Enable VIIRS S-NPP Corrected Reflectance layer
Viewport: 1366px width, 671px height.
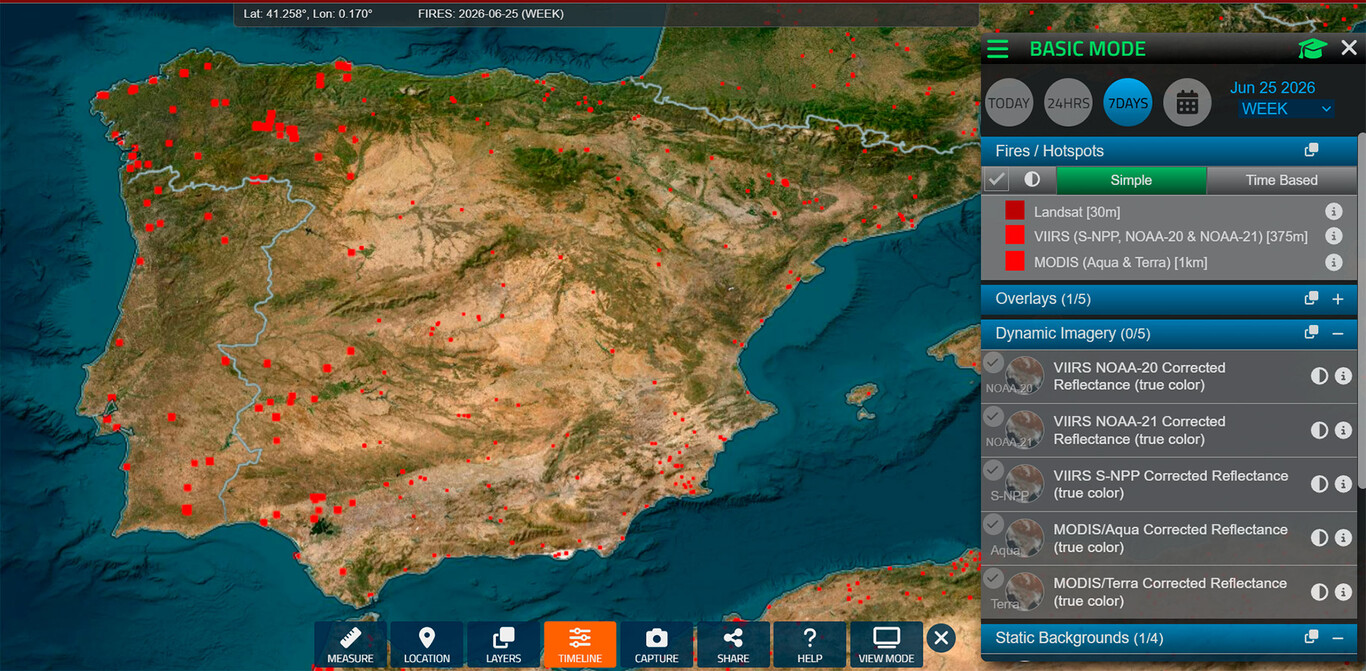[993, 470]
